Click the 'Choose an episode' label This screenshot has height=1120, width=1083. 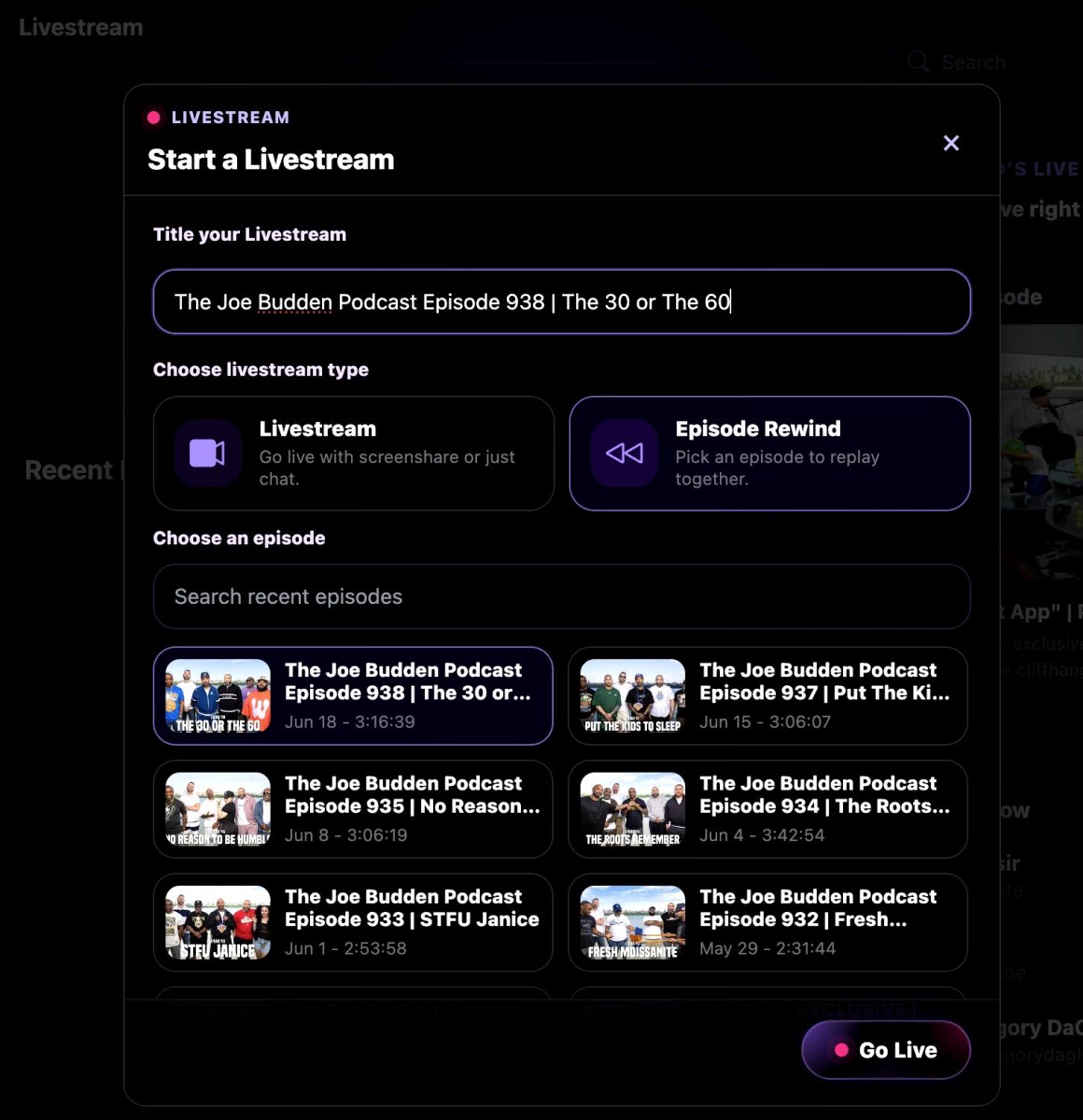point(239,538)
